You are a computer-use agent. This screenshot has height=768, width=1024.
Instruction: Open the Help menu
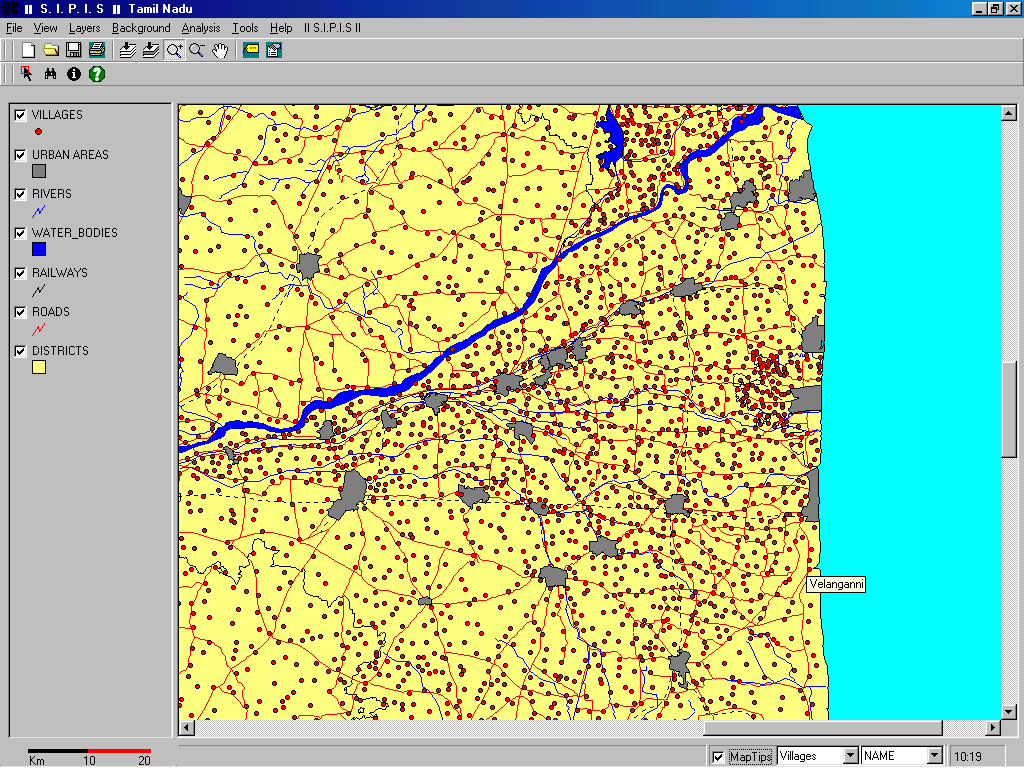click(x=281, y=28)
